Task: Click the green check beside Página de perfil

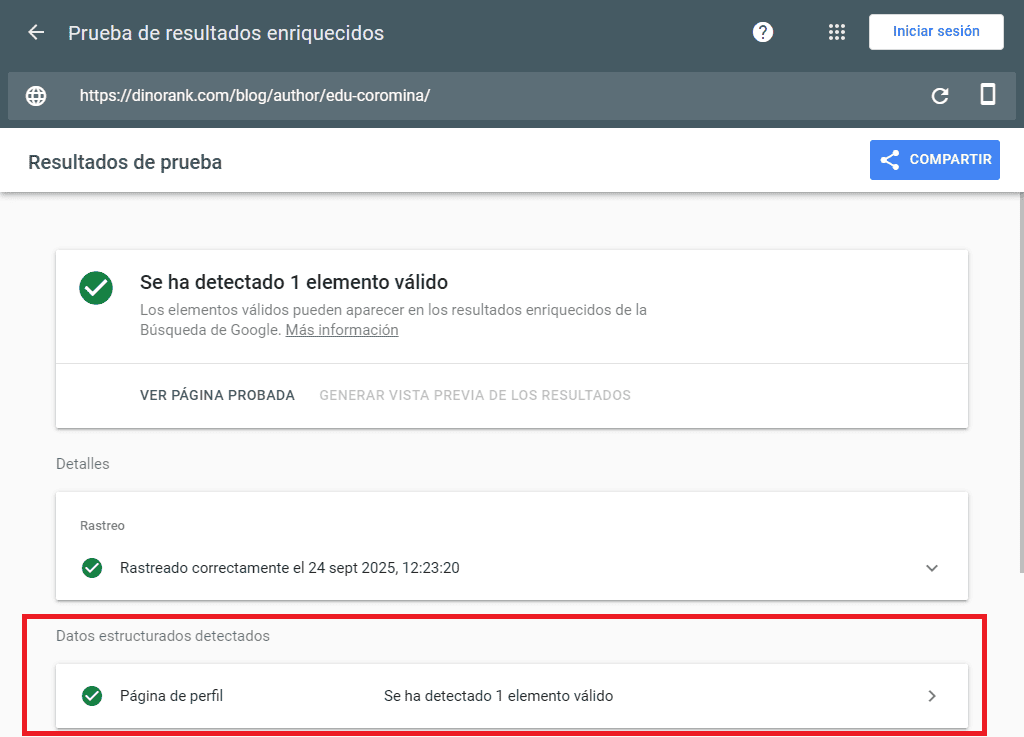Action: coord(92,696)
